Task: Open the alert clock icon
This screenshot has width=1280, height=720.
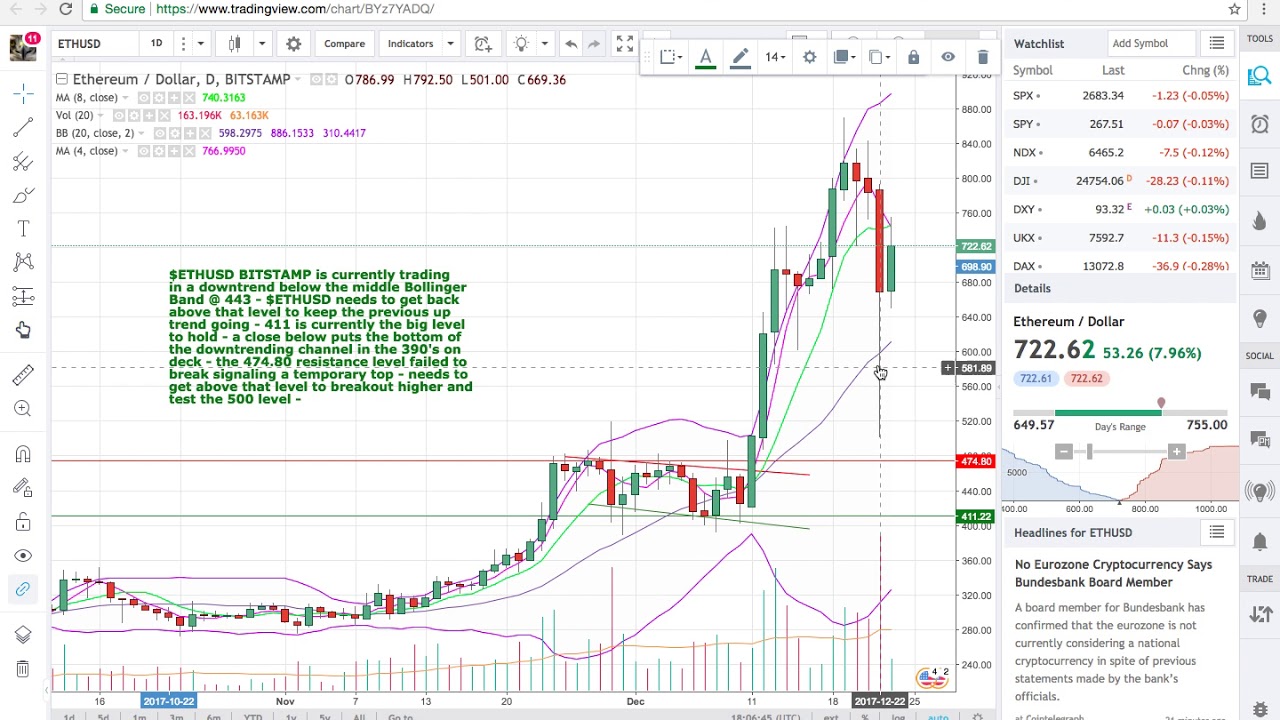Action: 483,44
